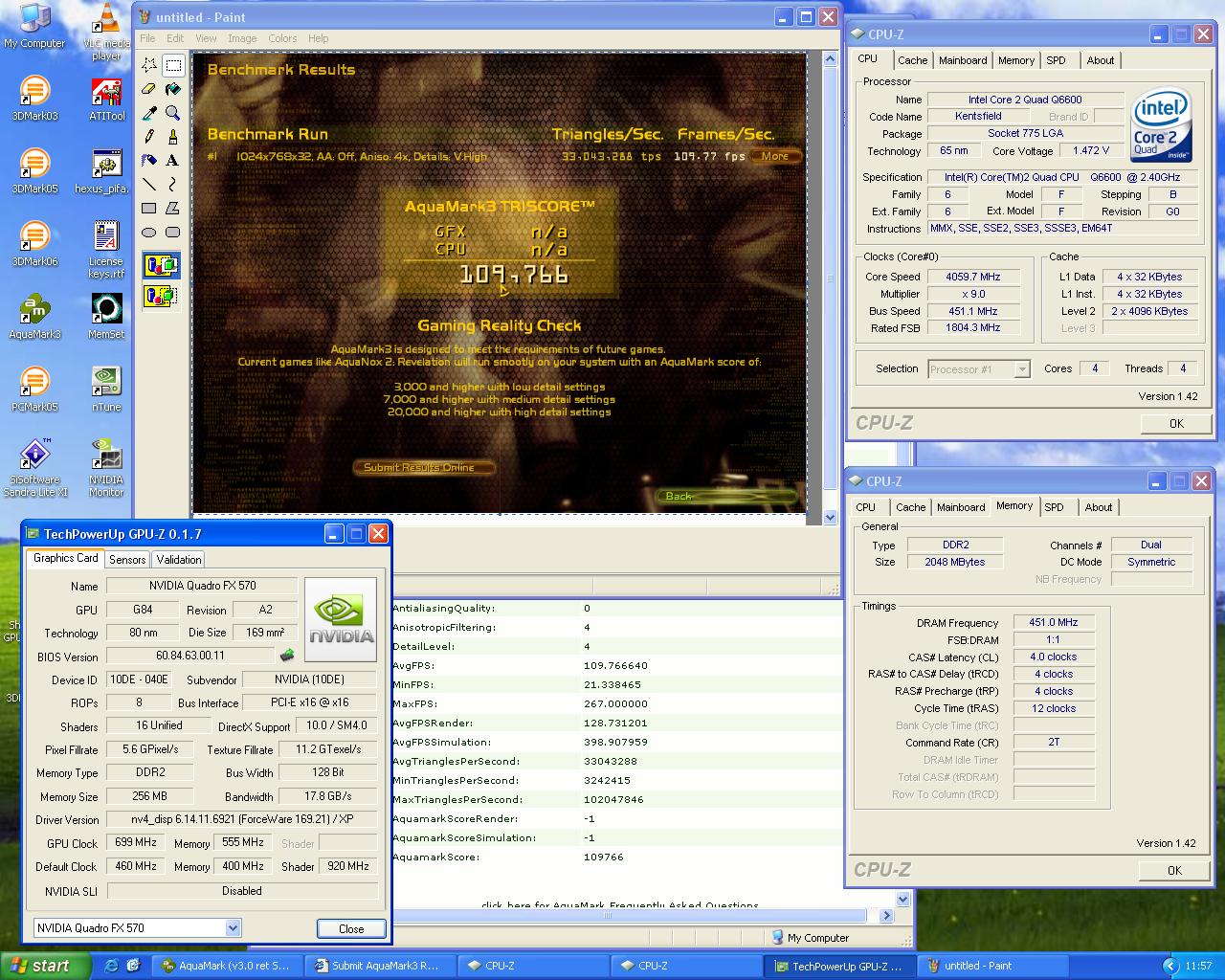The height and width of the screenshot is (980, 1225).
Task: Click Paint vertical scrollbar down arrow
Action: 830,517
